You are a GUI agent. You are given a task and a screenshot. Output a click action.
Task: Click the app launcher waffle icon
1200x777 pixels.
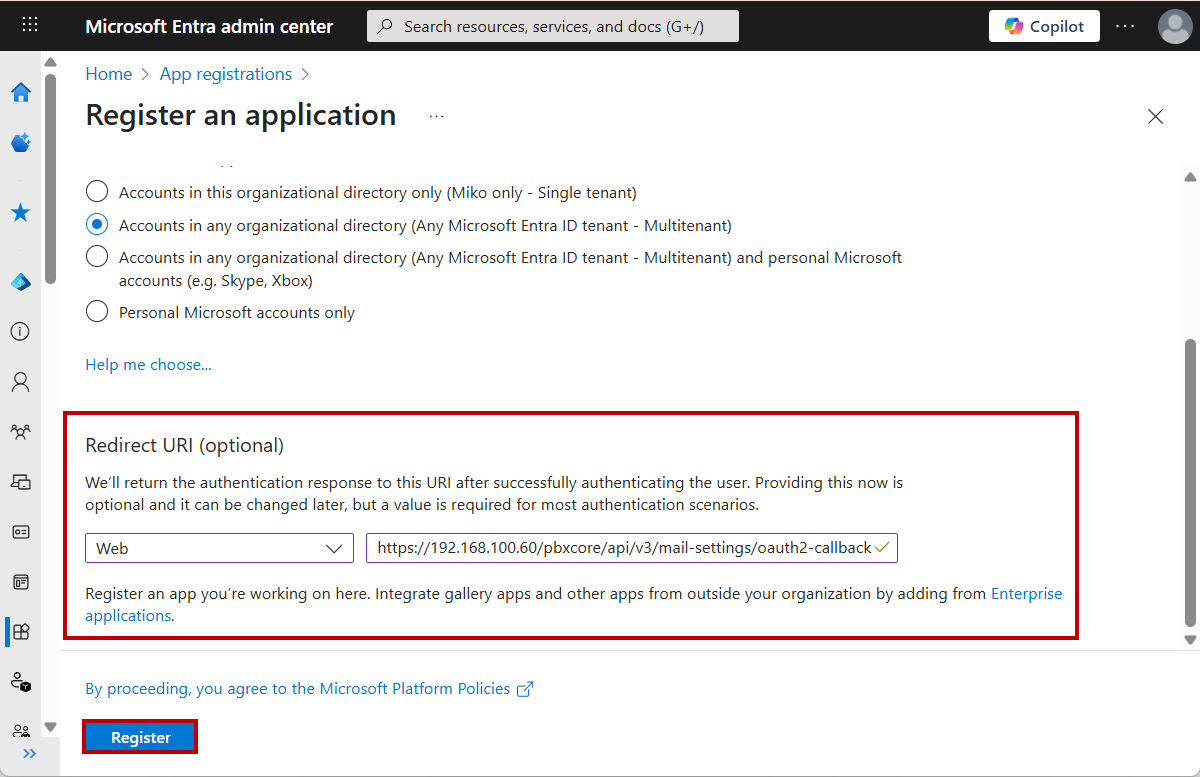30,26
